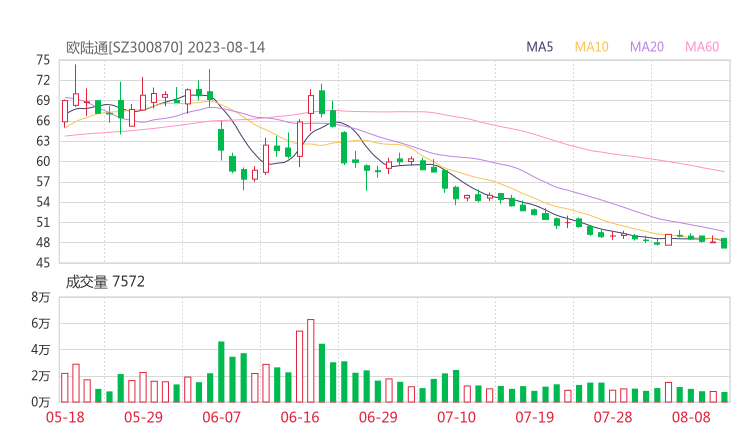
Task: Click the 8万 volume axis label
Action: (41, 297)
